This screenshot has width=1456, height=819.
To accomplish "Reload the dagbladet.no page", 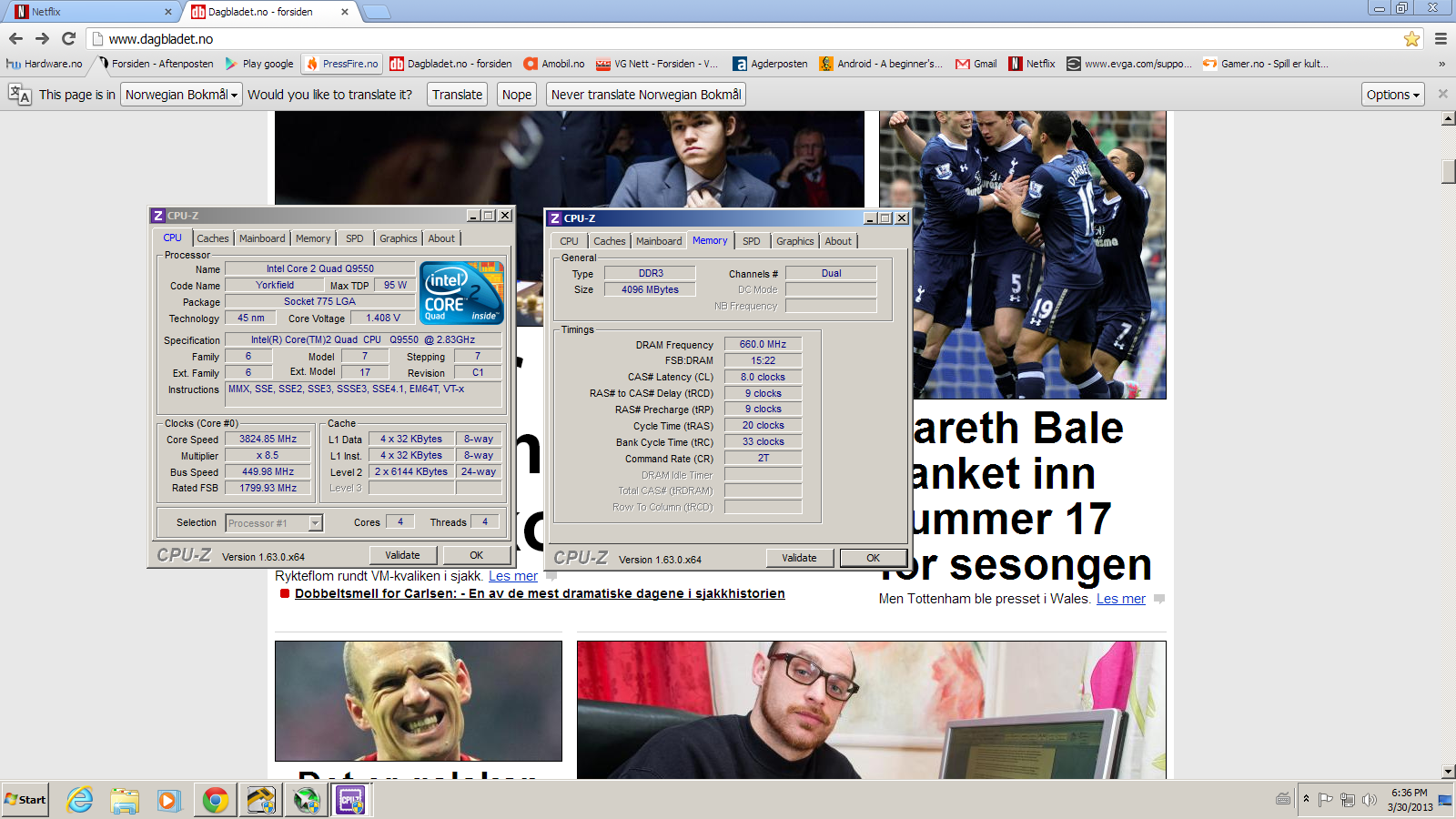I will tap(68, 38).
